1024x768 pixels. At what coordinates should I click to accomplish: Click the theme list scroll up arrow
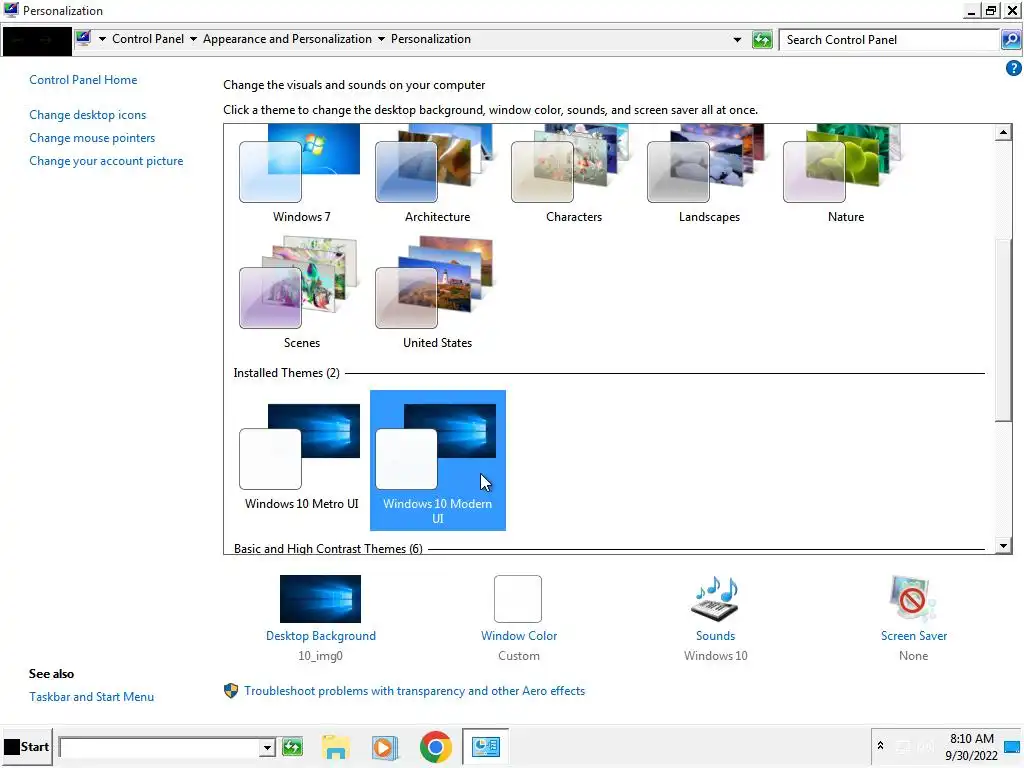[x=1003, y=133]
